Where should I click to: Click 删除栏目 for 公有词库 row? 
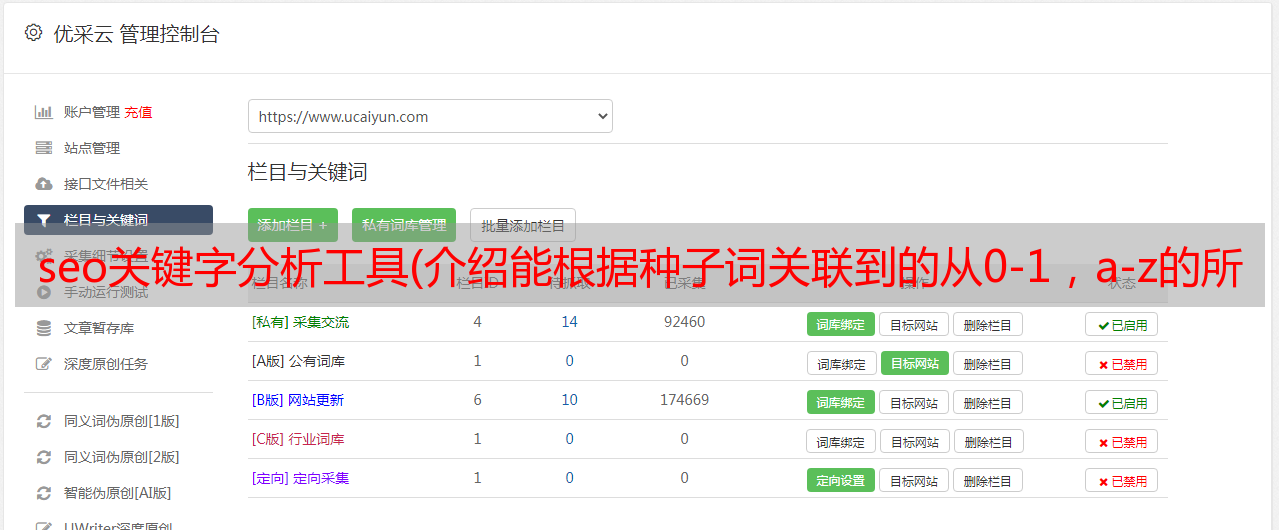987,363
